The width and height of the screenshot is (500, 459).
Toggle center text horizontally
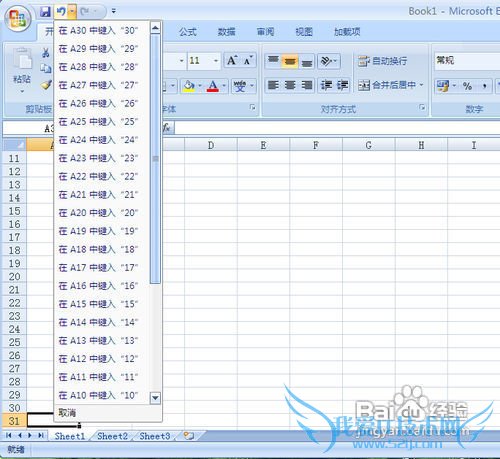pyautogui.click(x=290, y=85)
